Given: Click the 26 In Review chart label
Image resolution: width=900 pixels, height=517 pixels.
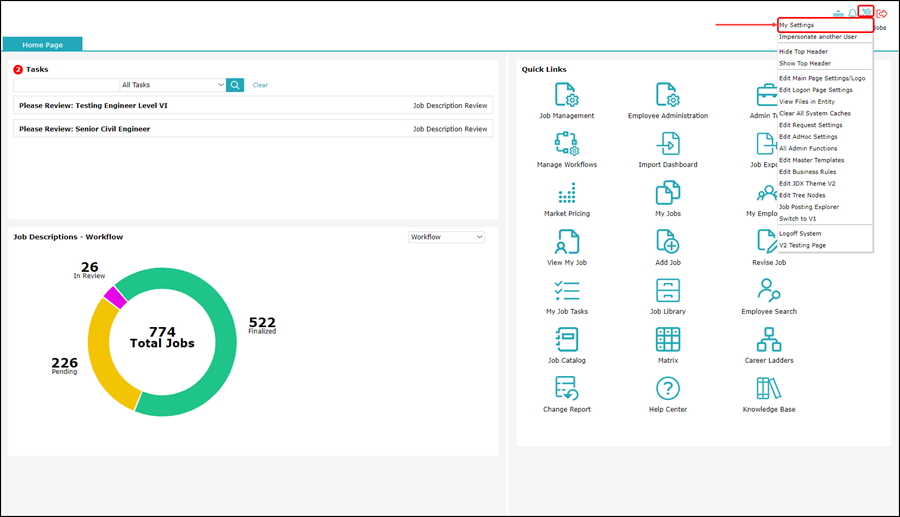Looking at the screenshot, I should 89,270.
